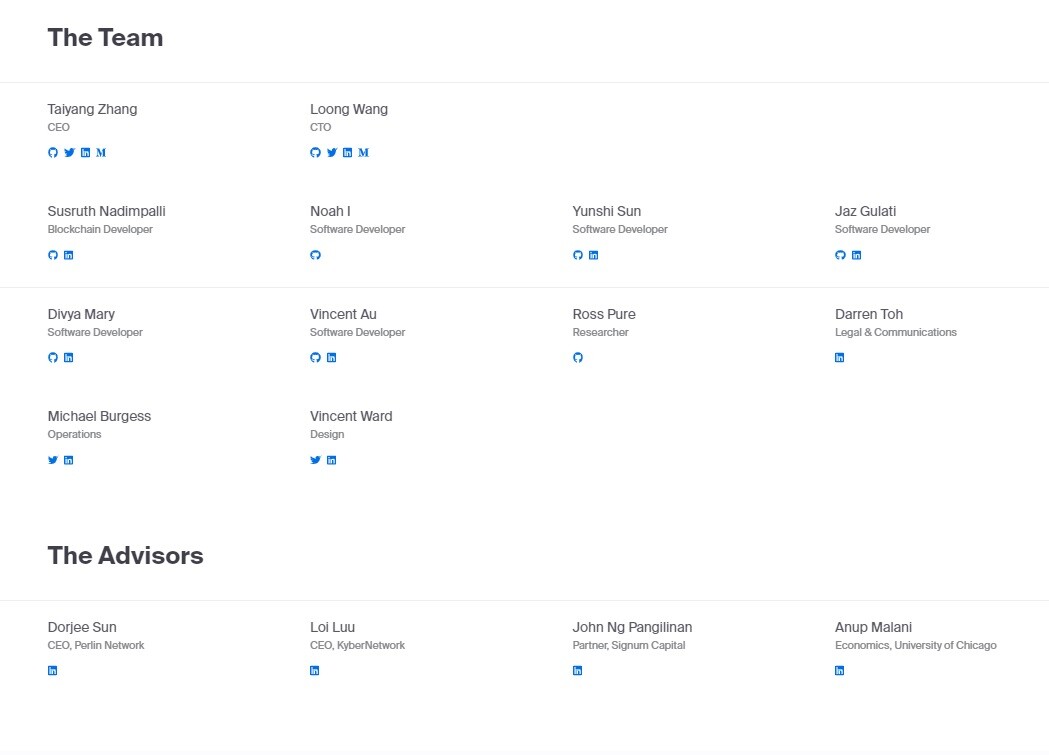This screenshot has height=755, width=1049.
Task: Open Divya Mary's GitHub icon
Action: [x=53, y=358]
